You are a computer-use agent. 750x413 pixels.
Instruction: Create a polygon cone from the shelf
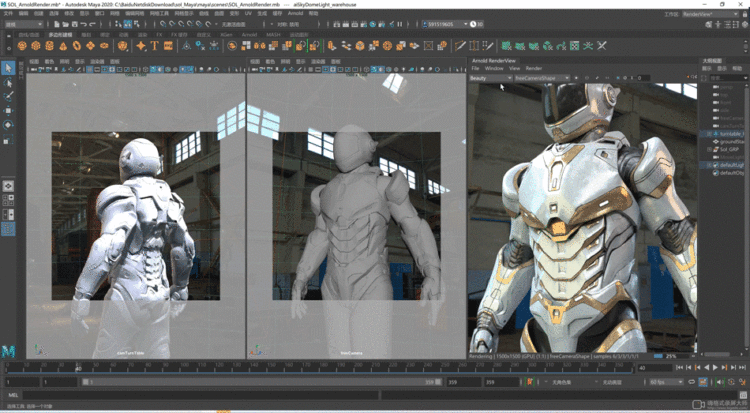click(x=63, y=46)
